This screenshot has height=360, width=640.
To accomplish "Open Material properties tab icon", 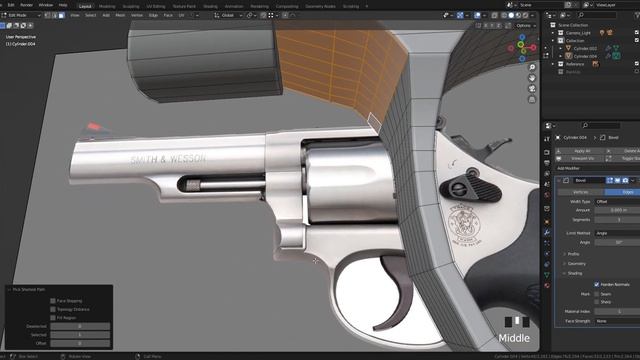I will [547, 285].
